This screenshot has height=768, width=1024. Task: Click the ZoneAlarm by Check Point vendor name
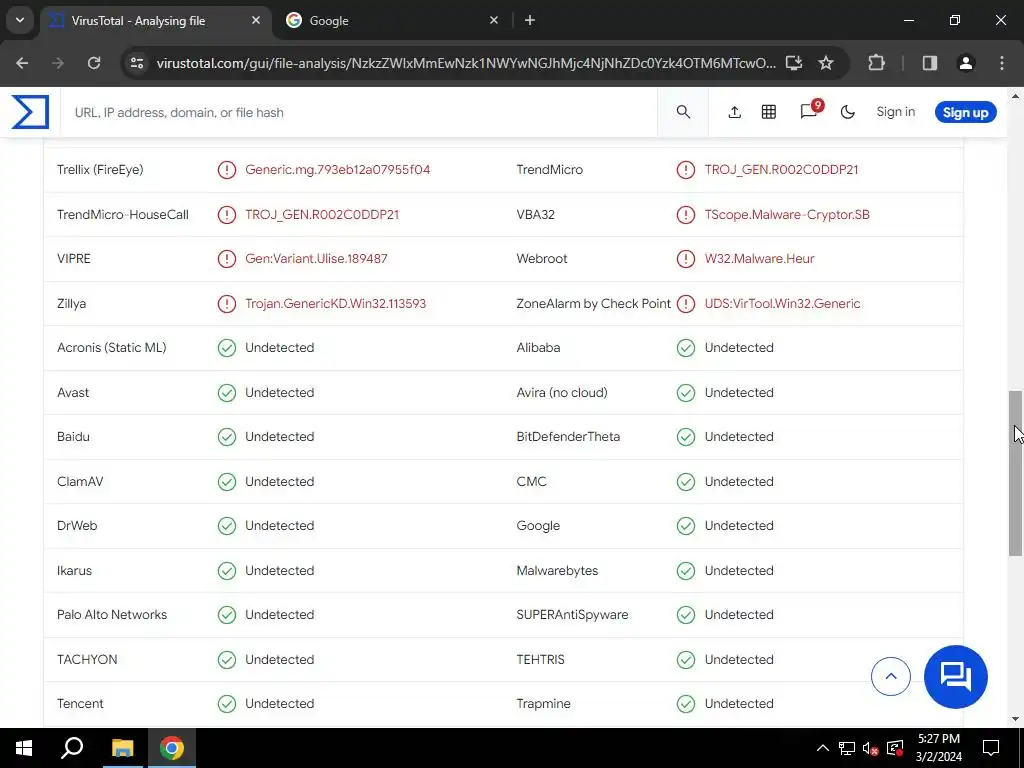point(594,304)
